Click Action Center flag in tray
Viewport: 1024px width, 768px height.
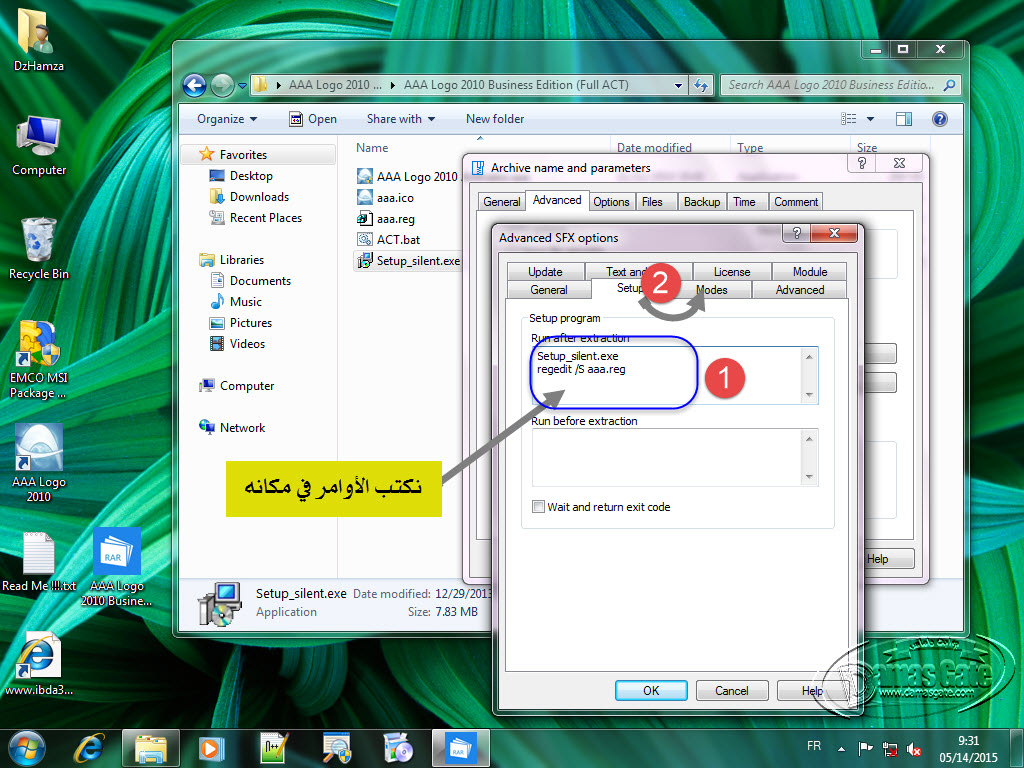[865, 749]
